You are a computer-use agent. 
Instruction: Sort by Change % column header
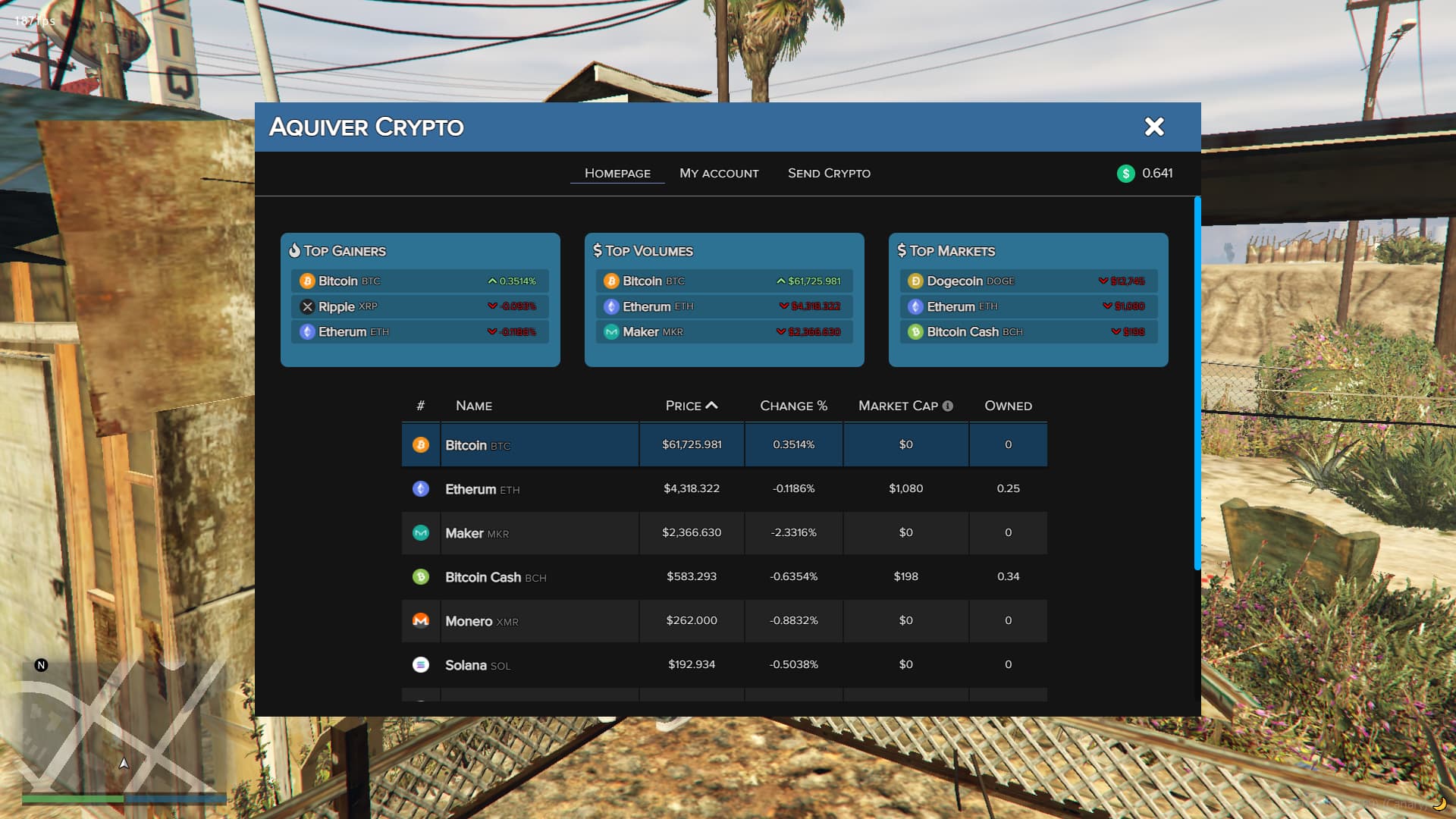pyautogui.click(x=793, y=406)
